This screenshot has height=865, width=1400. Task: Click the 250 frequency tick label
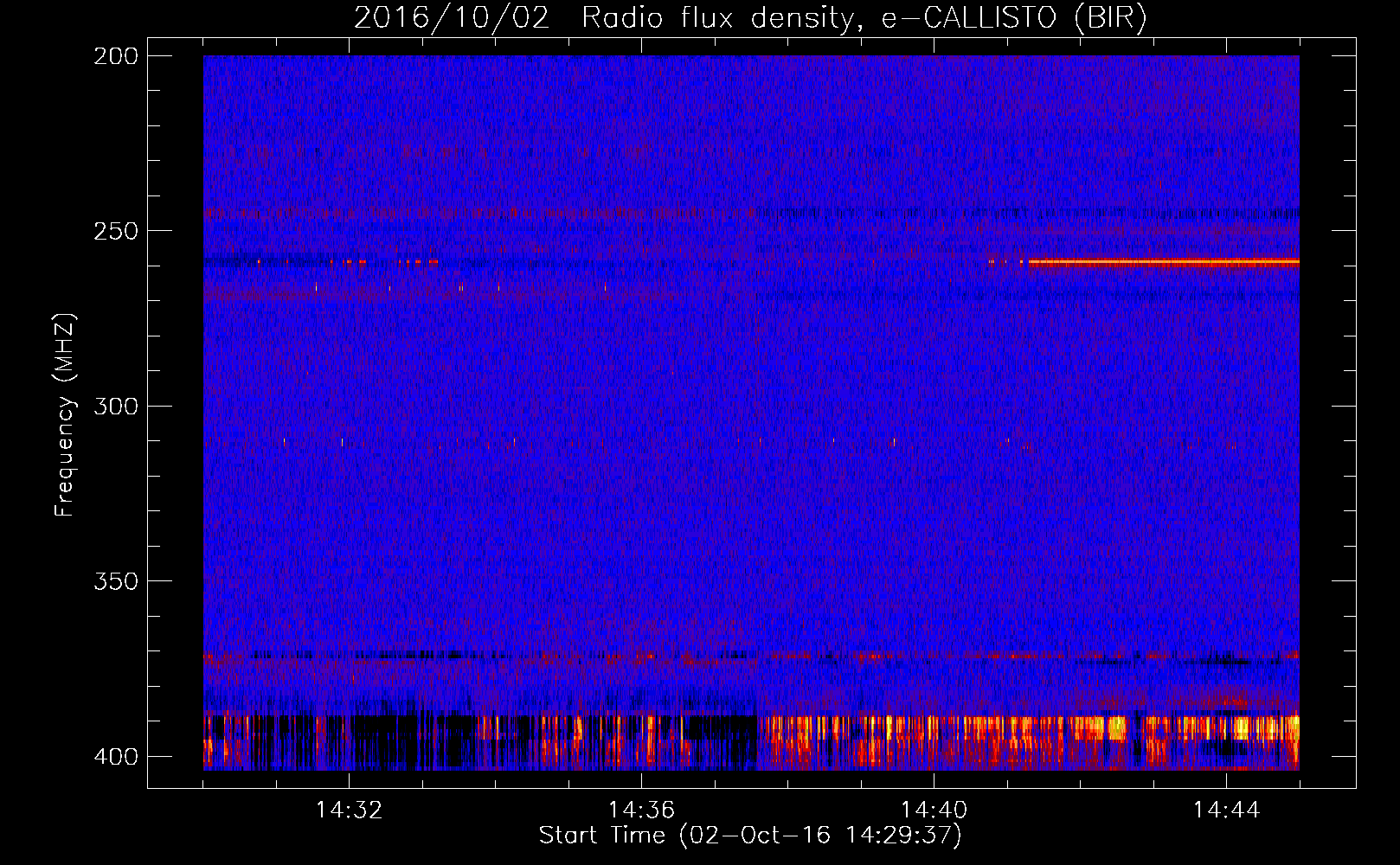click(116, 231)
